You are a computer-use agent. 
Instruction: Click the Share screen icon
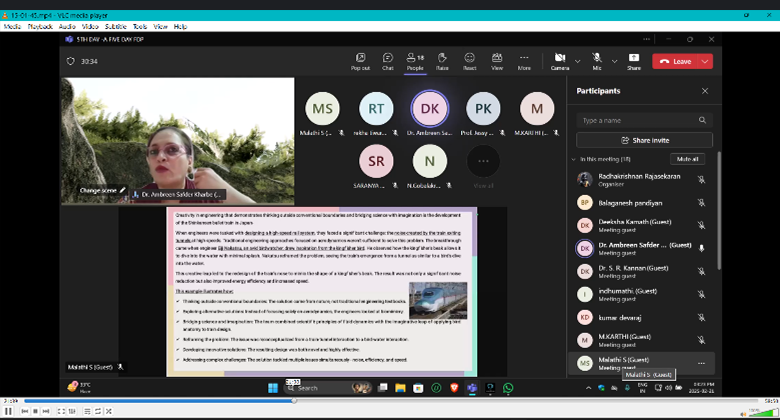pos(633,60)
